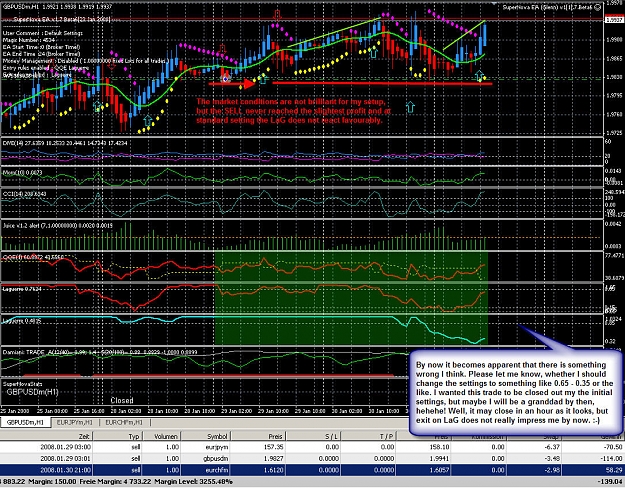Sort trades by the Symbol column header
625x489 pixels.
[206, 436]
